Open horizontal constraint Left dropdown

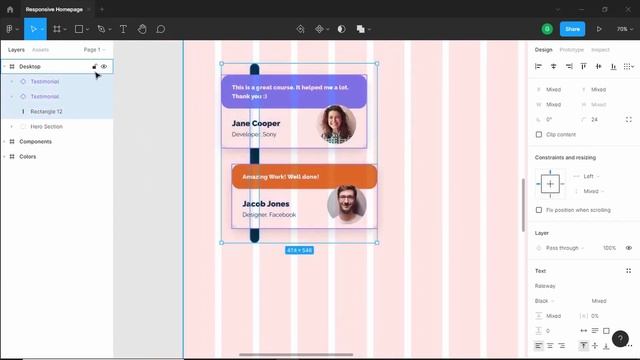tap(591, 176)
